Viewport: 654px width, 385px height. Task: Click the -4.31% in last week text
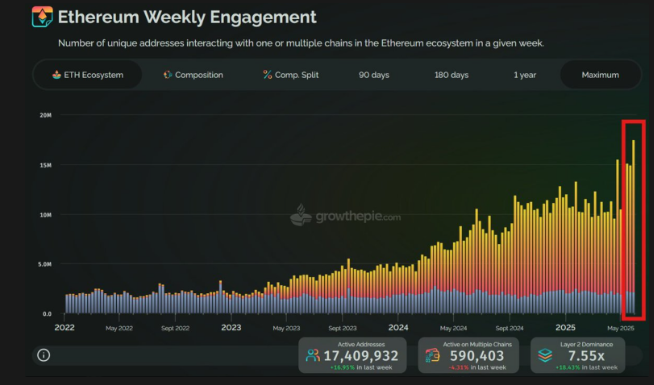[x=477, y=367]
